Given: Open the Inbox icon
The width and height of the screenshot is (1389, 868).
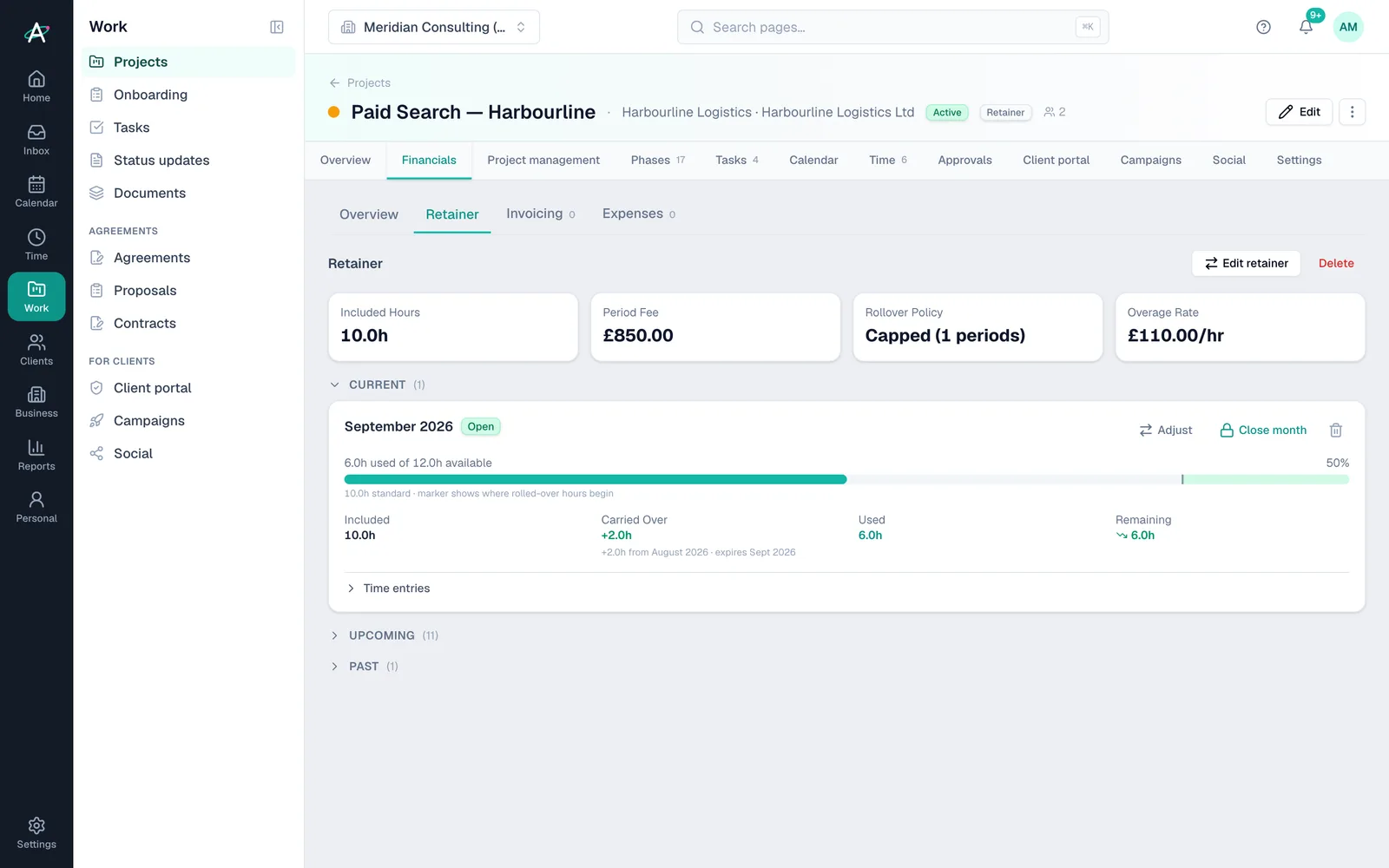Looking at the screenshot, I should (36, 139).
